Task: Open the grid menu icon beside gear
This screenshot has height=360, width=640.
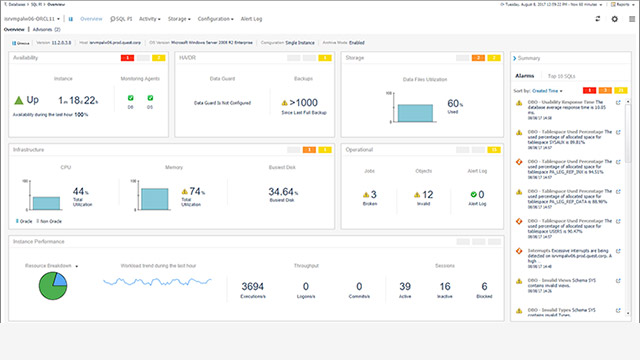Action: [632, 19]
